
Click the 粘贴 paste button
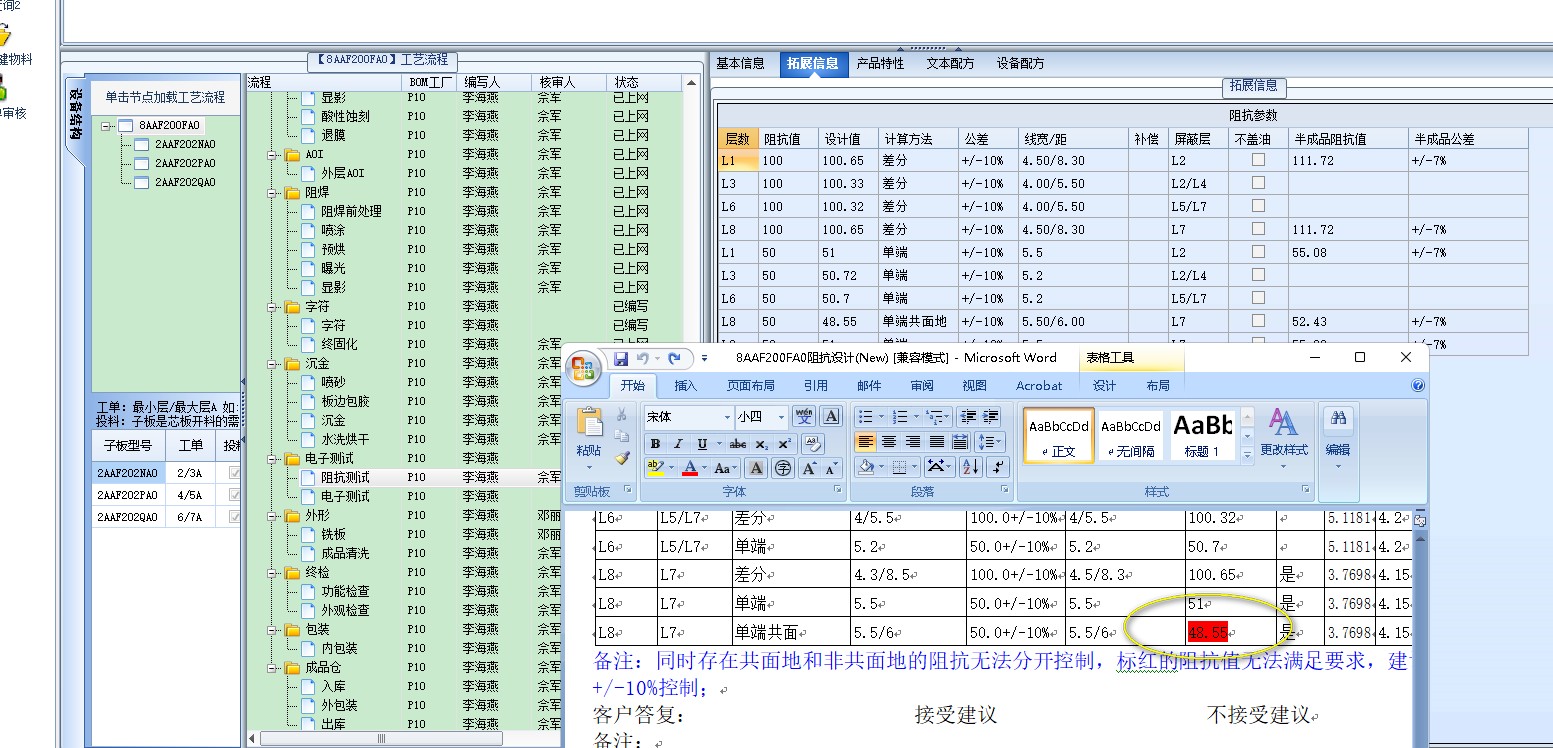[x=589, y=438]
